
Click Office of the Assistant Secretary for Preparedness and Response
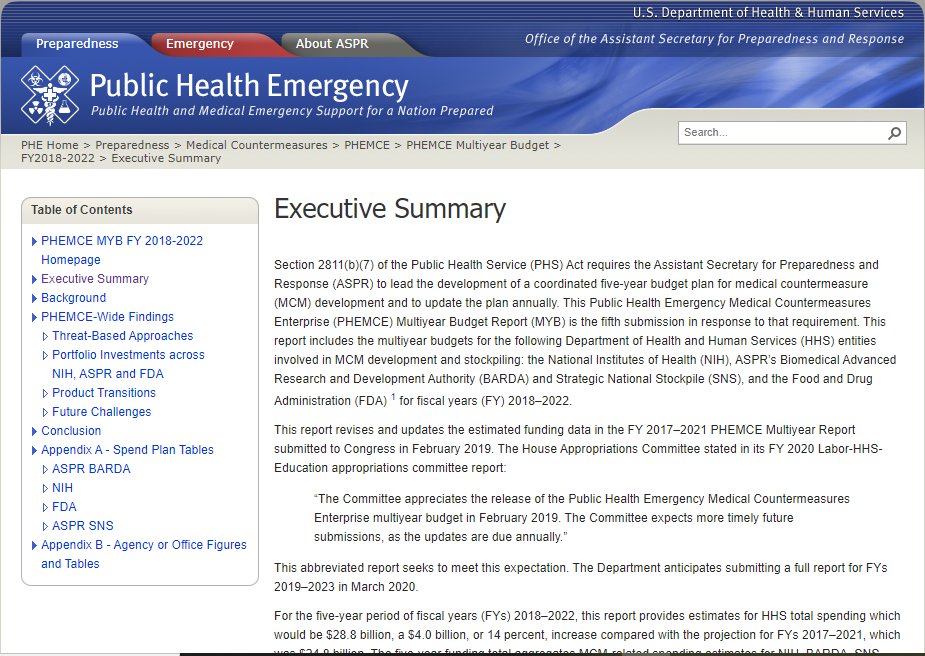[x=714, y=39]
